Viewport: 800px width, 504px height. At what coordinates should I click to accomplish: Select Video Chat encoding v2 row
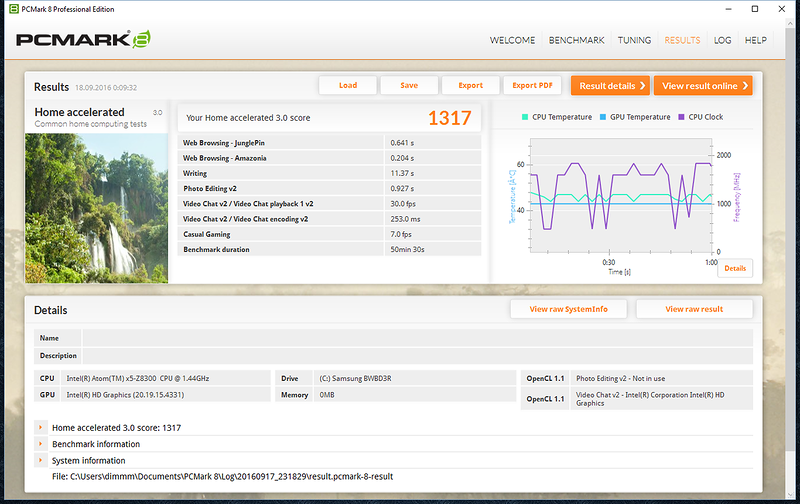tap(329, 219)
